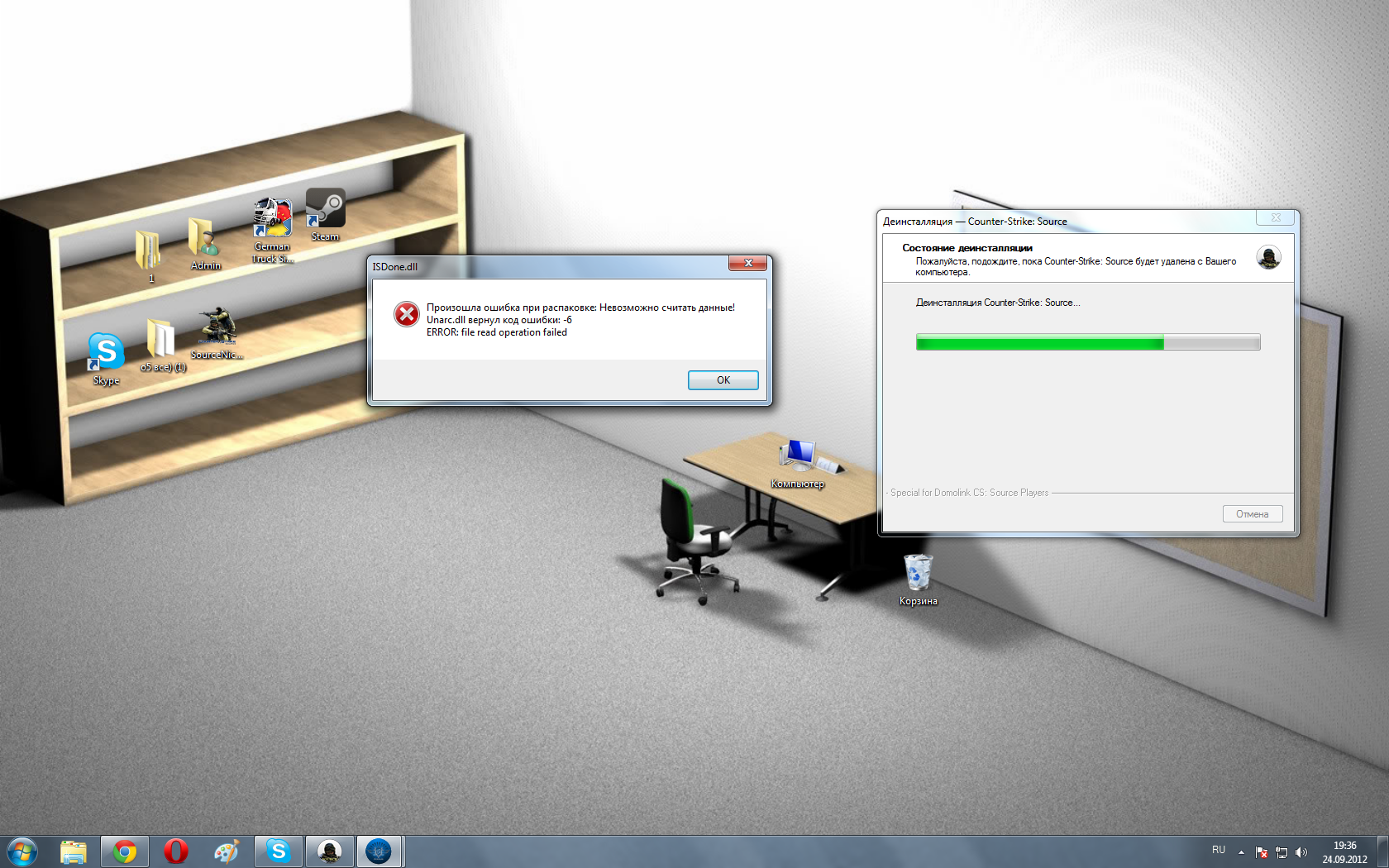Click the network tray icon
This screenshot has height=868, width=1389.
point(1282,852)
